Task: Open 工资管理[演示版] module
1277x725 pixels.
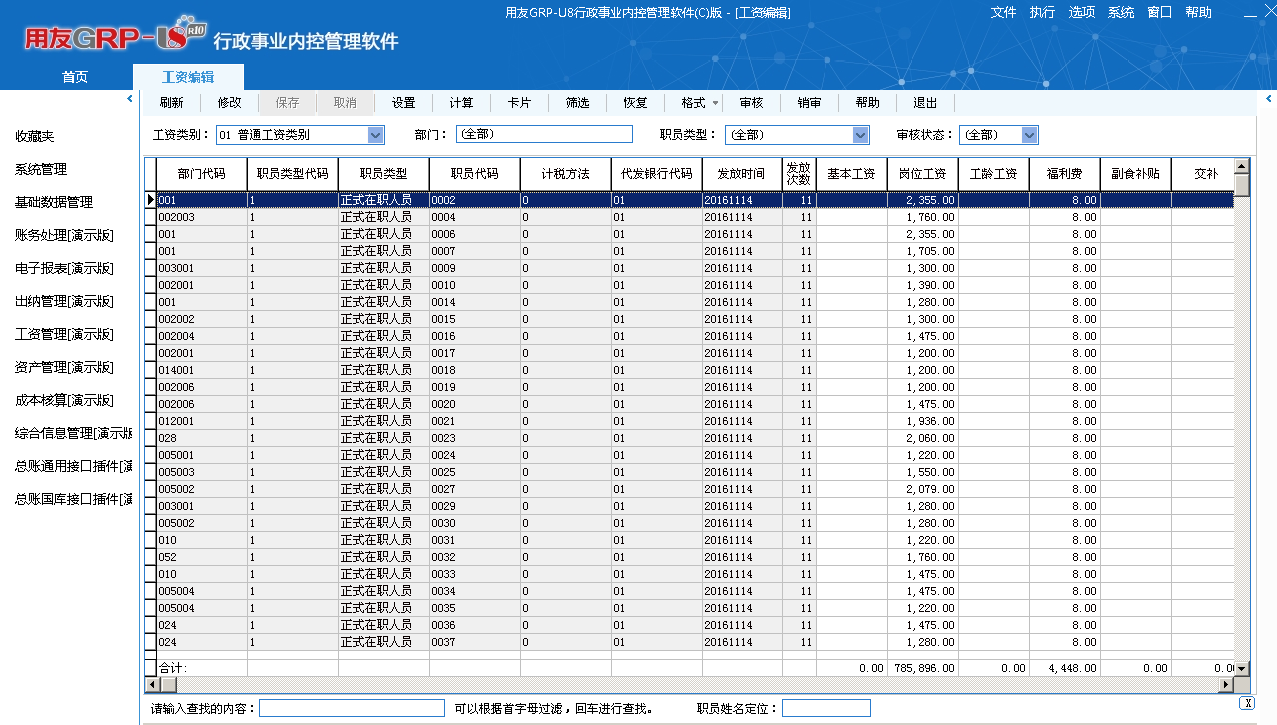Action: 64,334
